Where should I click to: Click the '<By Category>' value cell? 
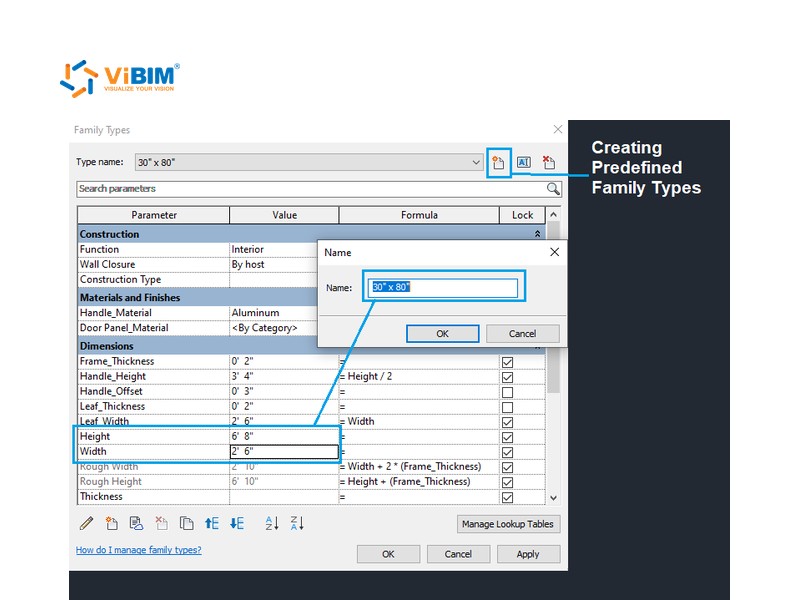coord(273,328)
